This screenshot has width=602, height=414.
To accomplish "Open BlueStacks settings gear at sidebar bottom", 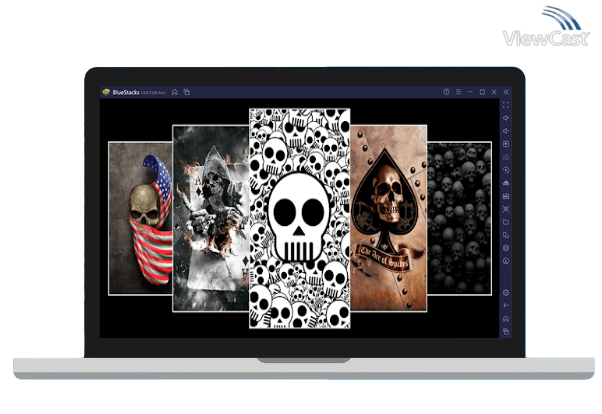I will coord(506,293).
